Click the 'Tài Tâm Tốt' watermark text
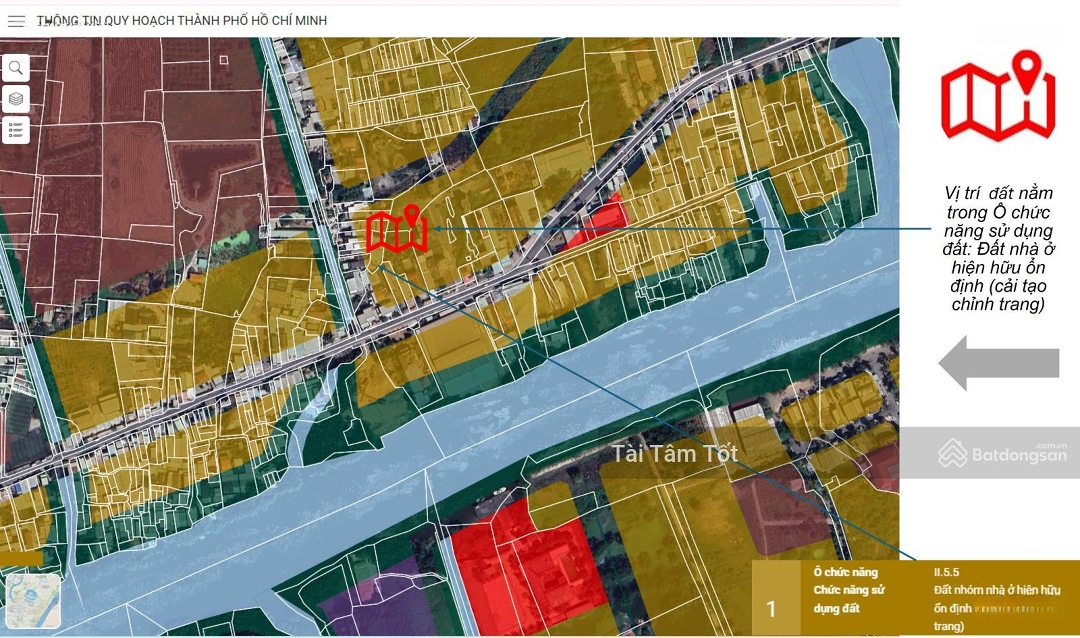1080x638 pixels. [x=675, y=454]
